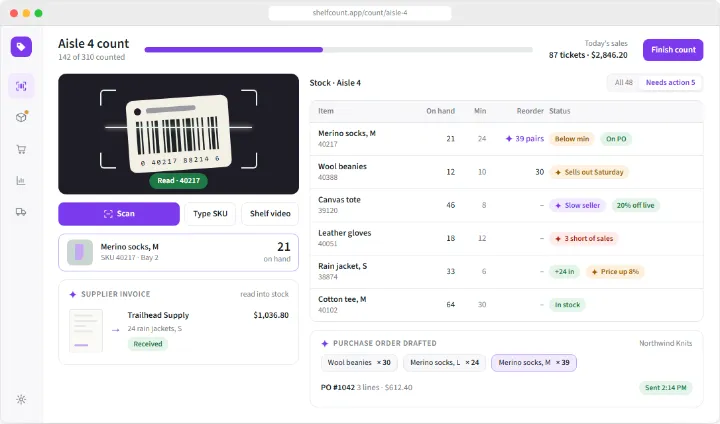Image resolution: width=720 pixels, height=424 pixels.
Task: Open the bar chart reports icon
Action: (x=21, y=181)
